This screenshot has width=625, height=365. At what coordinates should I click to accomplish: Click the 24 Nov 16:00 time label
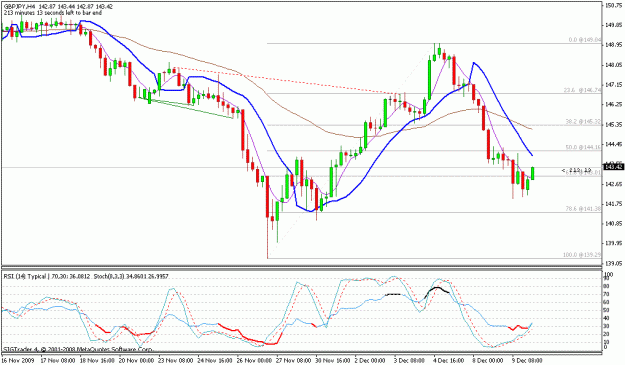(215, 360)
